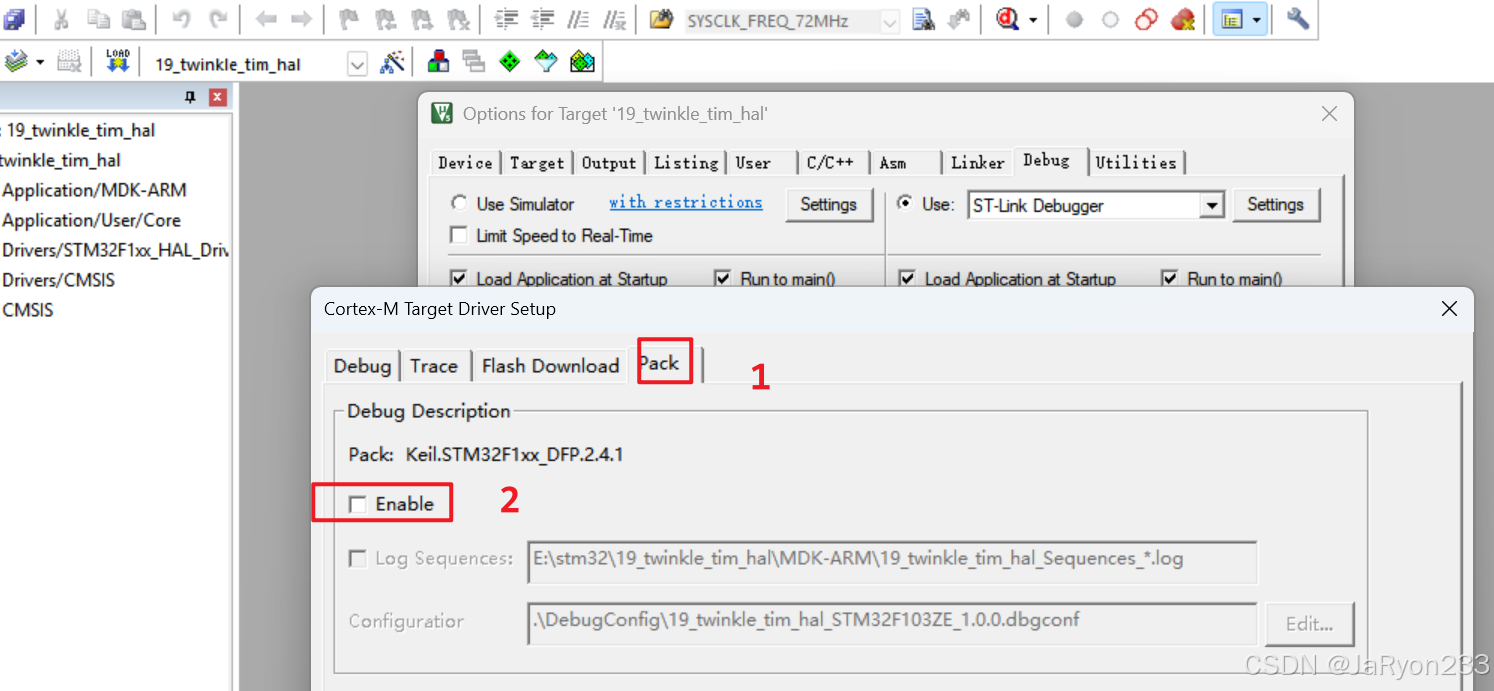Image resolution: width=1494 pixels, height=691 pixels.
Task: Click the LOAD download icon
Action: tap(118, 63)
